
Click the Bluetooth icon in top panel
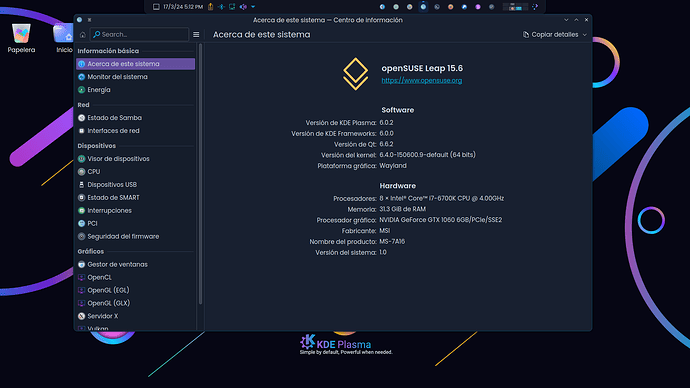pos(221,7)
